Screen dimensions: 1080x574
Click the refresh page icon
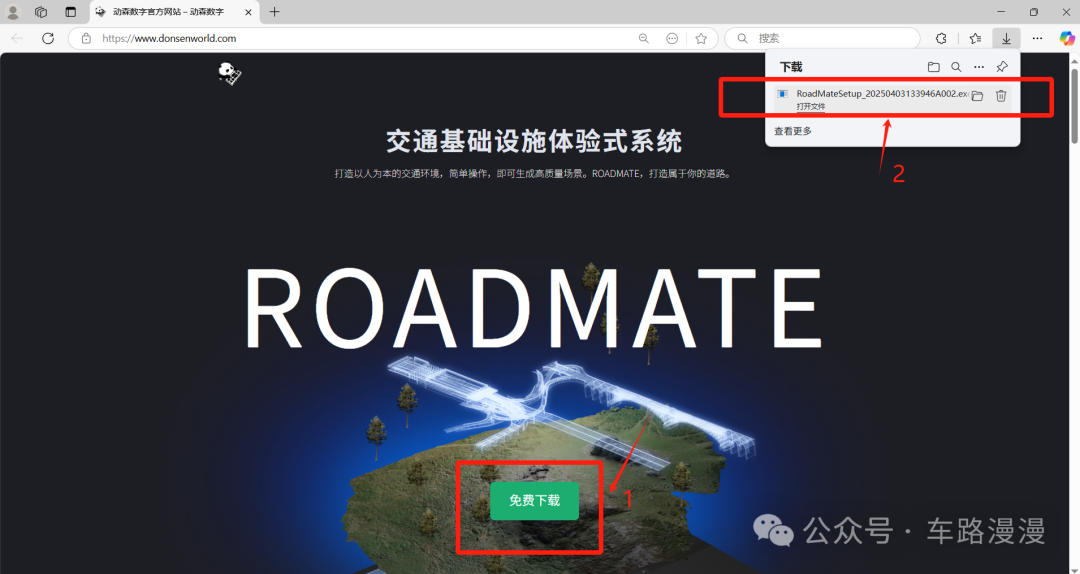[x=48, y=39]
